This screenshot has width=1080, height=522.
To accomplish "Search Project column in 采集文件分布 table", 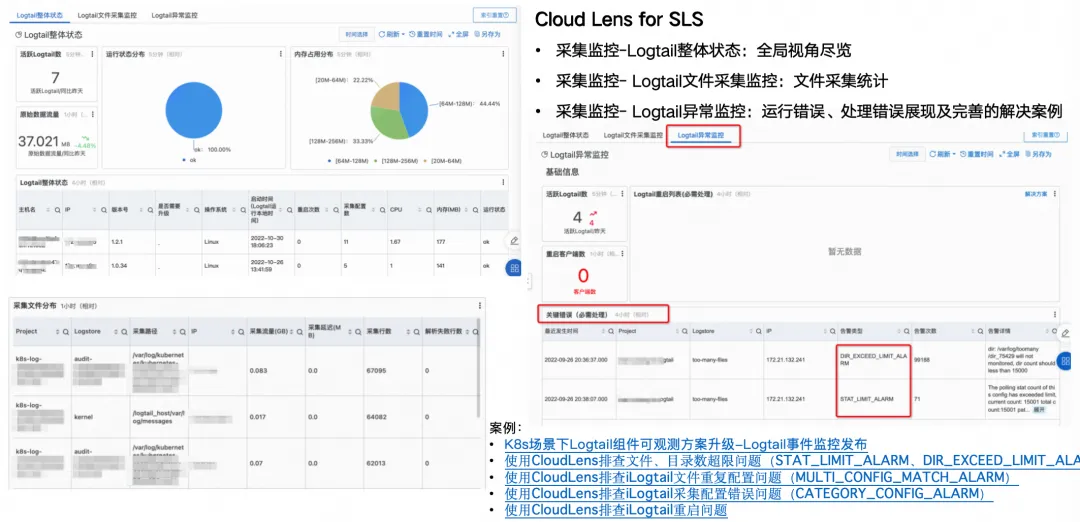I will pyautogui.click(x=66, y=332).
